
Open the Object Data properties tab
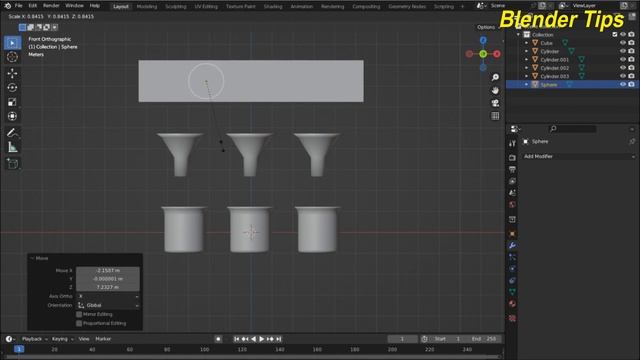click(512, 292)
